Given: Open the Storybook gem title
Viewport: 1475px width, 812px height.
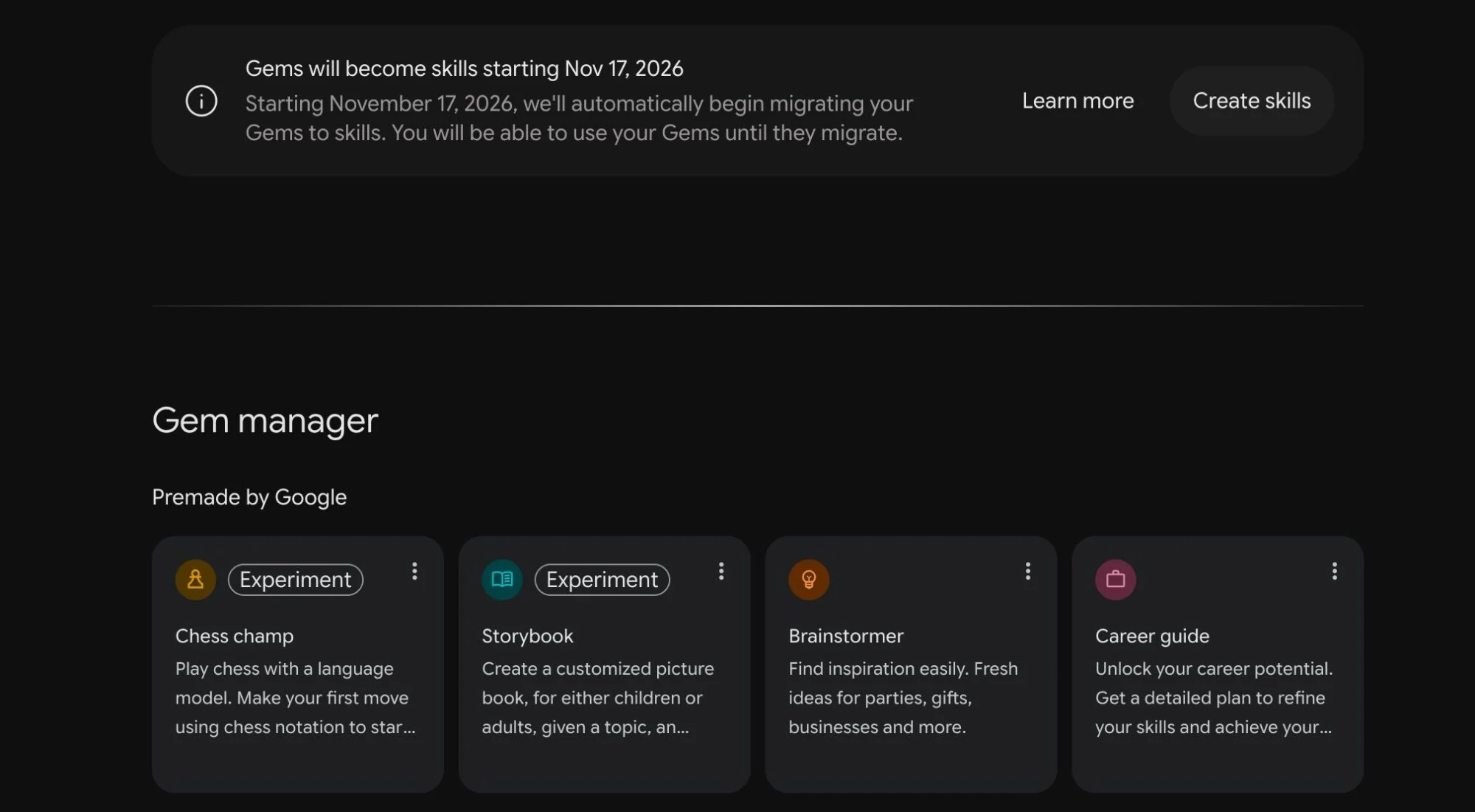Looking at the screenshot, I should tap(527, 636).
